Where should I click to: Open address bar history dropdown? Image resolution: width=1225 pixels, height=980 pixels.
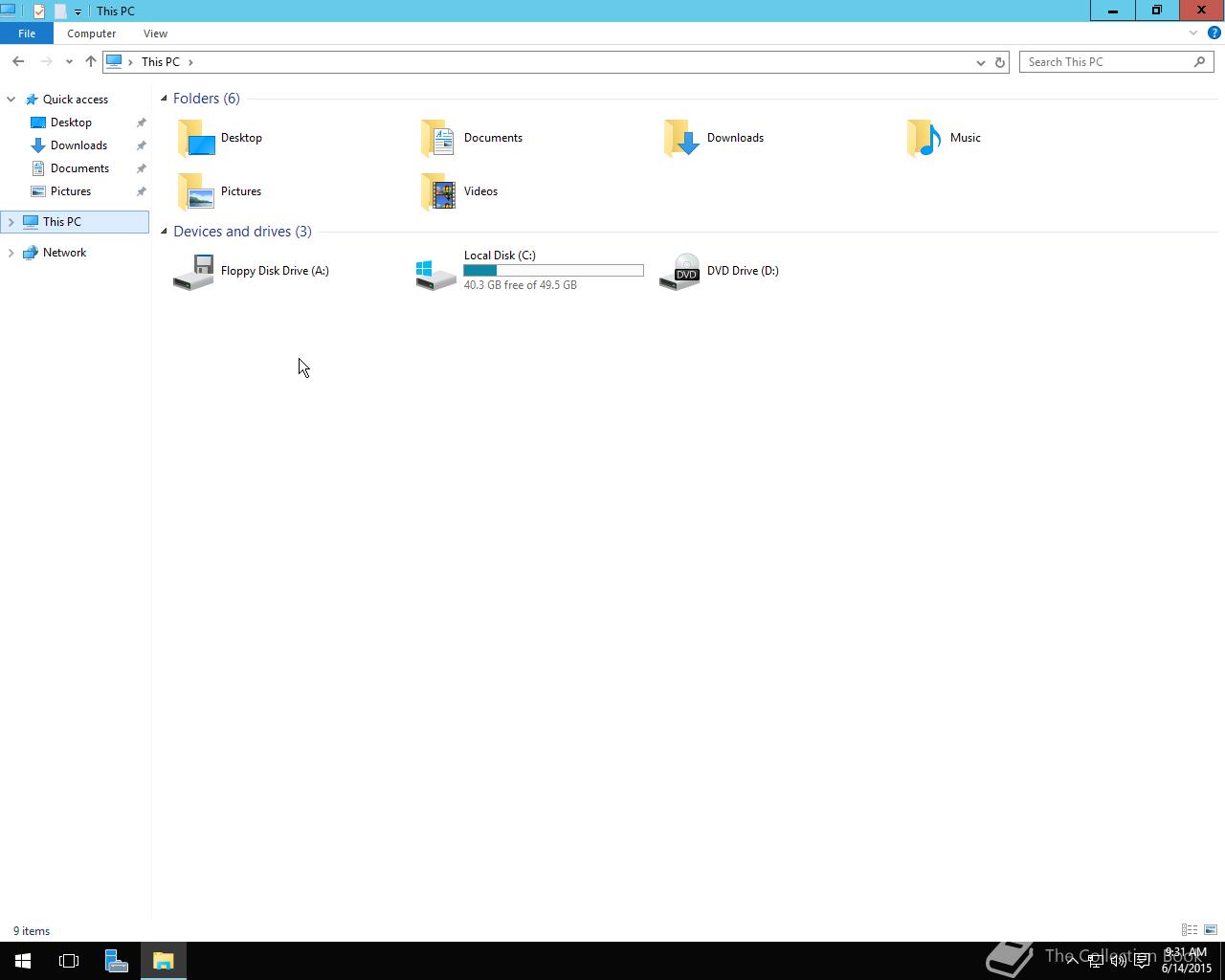pos(980,62)
